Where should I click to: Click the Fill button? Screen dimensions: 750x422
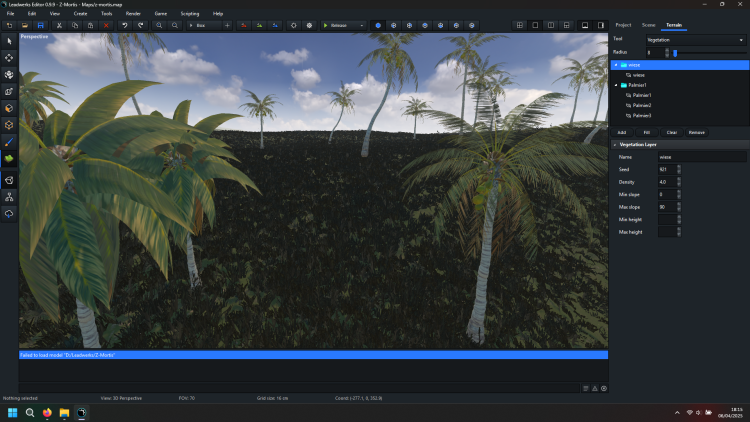click(x=647, y=132)
